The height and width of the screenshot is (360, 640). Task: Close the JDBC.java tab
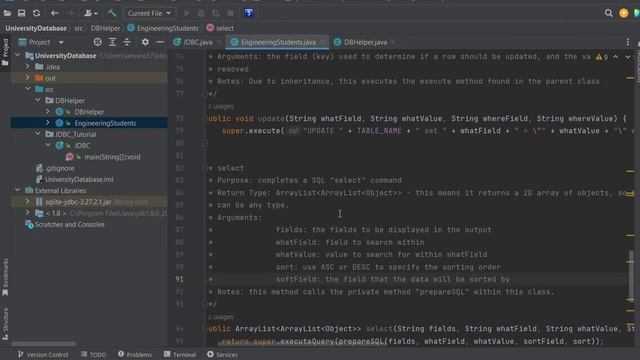point(219,42)
